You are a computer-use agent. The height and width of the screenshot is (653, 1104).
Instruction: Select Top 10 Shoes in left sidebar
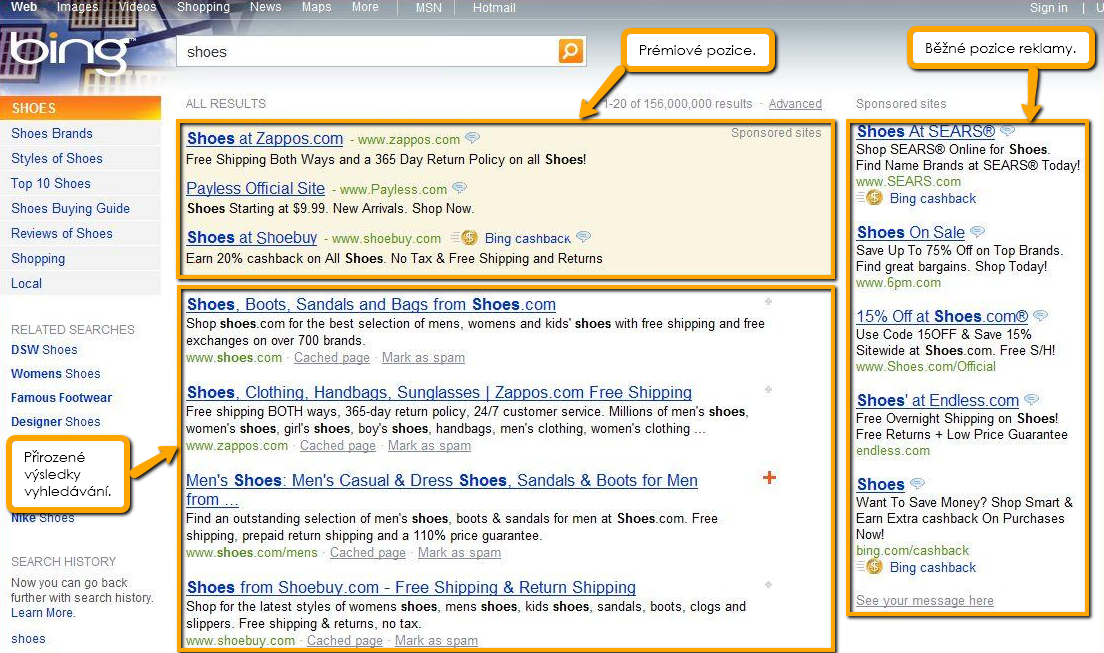[x=51, y=183]
